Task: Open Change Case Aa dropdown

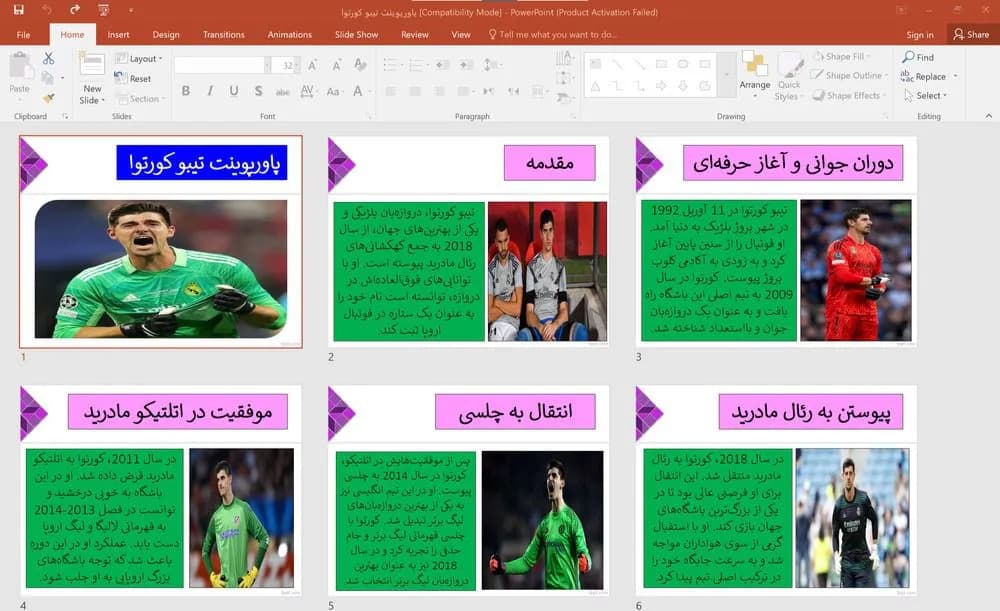Action: (334, 91)
